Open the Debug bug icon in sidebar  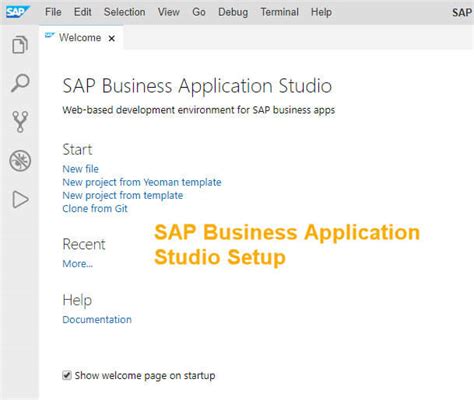[20, 161]
